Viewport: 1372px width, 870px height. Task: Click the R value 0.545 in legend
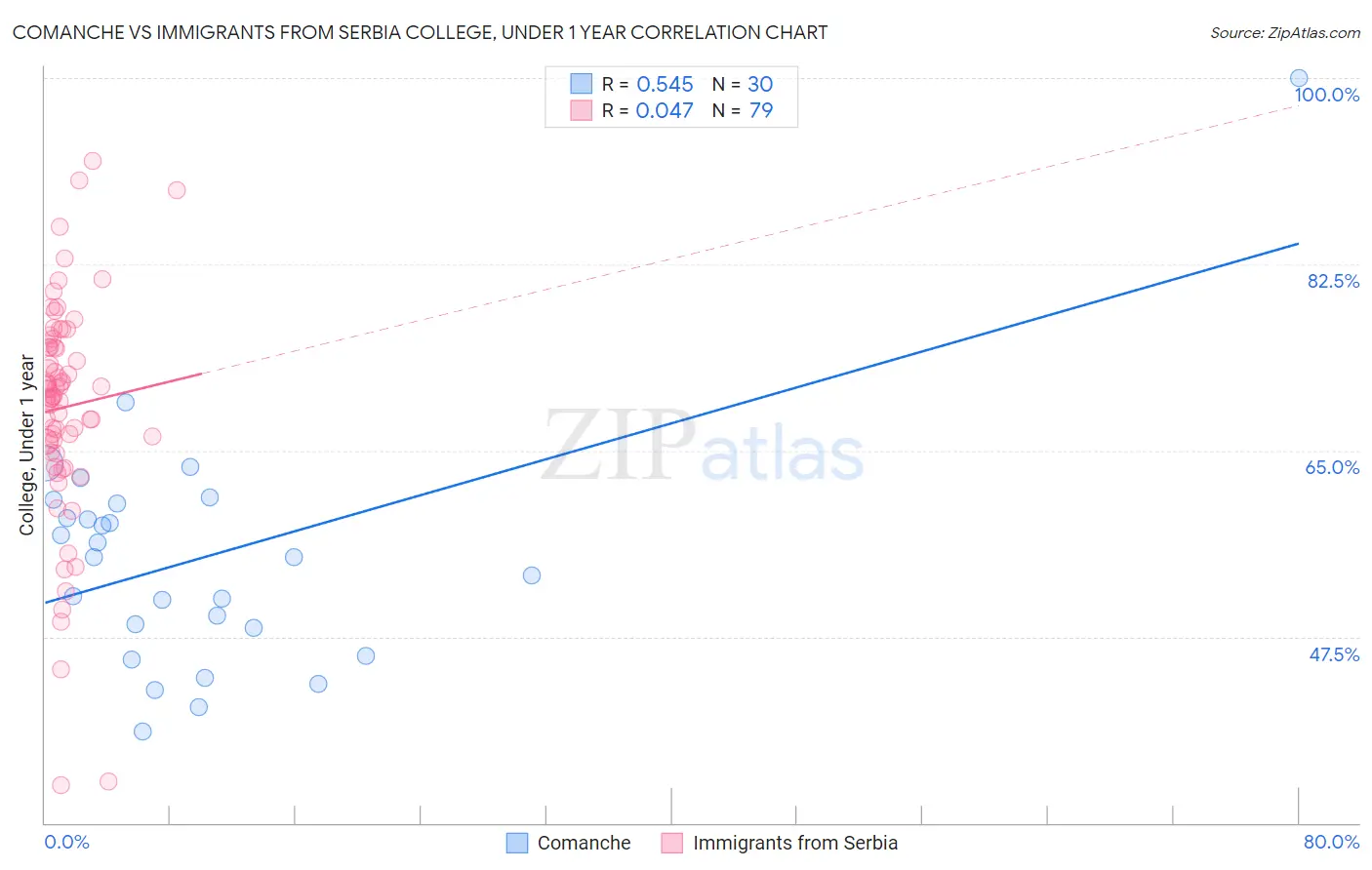click(x=665, y=84)
